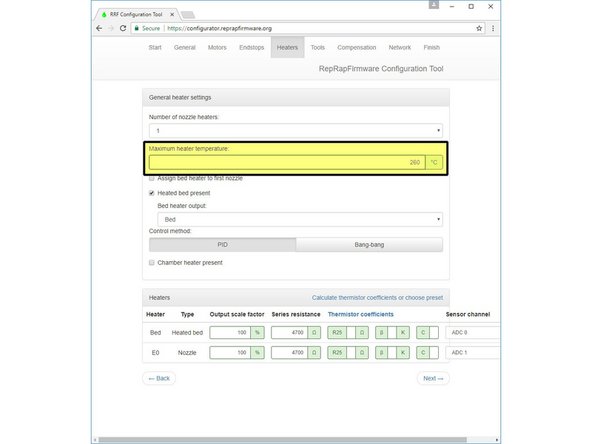The height and width of the screenshot is (444, 592).
Task: Open the Chrome three-dot menu
Action: [493, 28]
